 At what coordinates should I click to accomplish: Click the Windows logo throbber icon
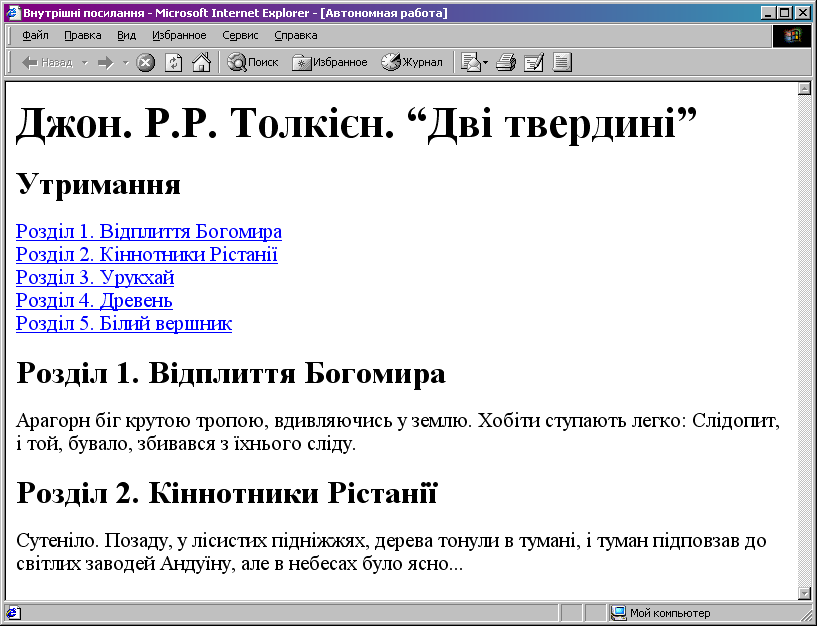click(791, 36)
